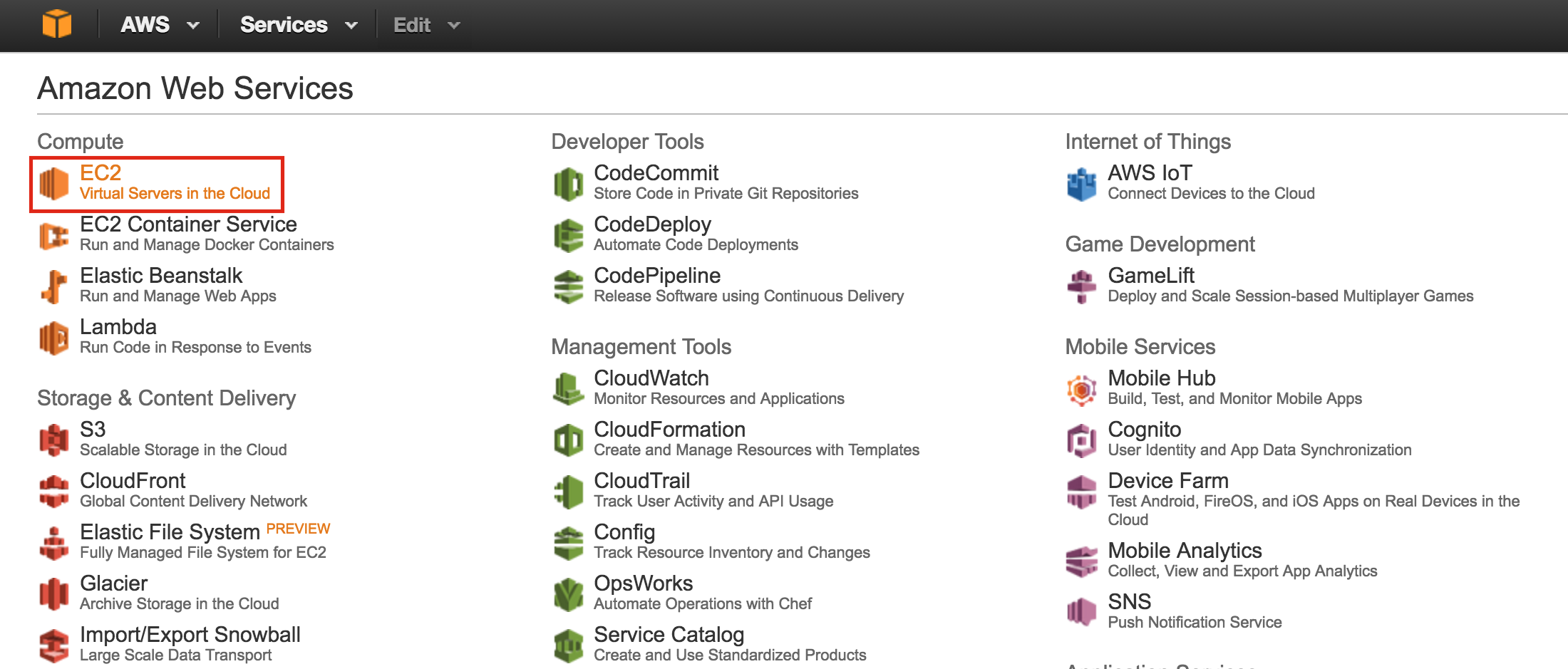Click the S3 bucket icon
The width and height of the screenshot is (1568, 669).
pyautogui.click(x=54, y=440)
